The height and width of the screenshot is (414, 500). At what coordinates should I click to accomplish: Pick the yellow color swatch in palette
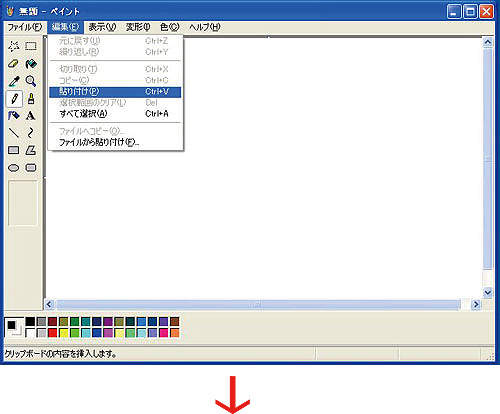(x=64, y=333)
